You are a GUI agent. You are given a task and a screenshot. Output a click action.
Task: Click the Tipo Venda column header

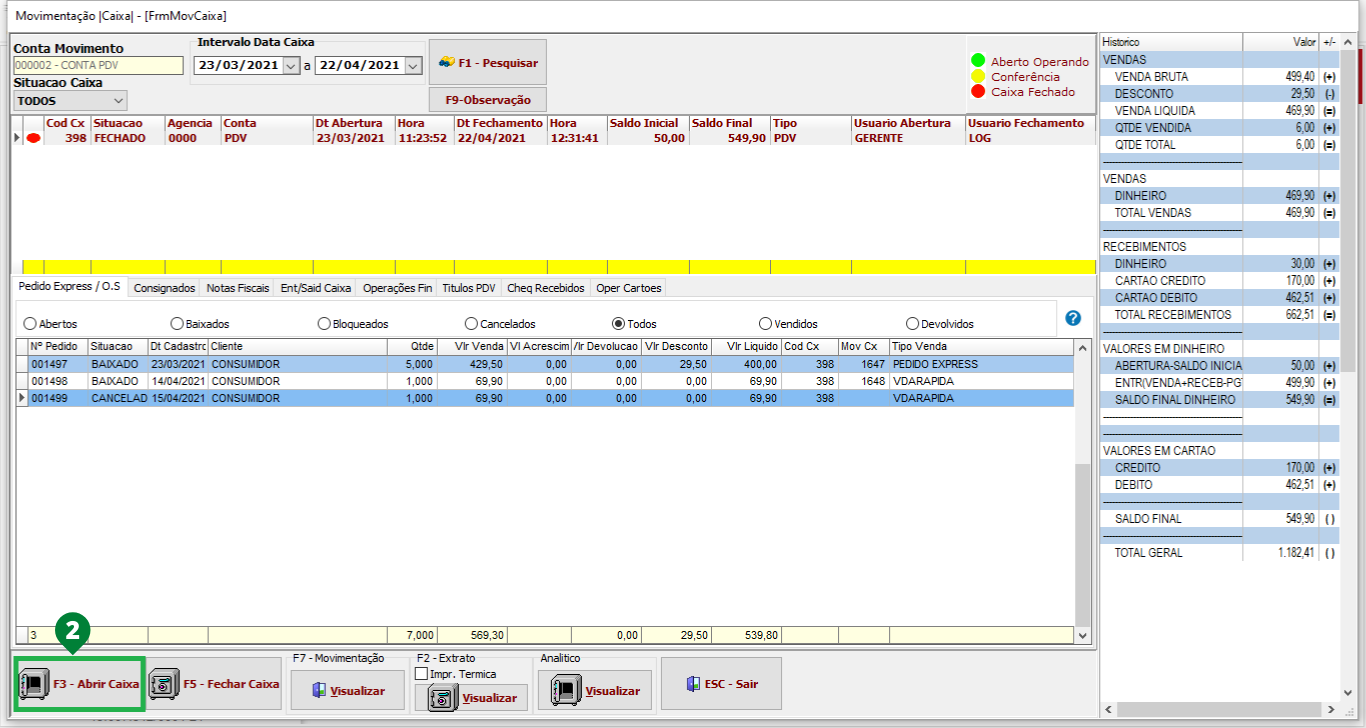coord(981,346)
